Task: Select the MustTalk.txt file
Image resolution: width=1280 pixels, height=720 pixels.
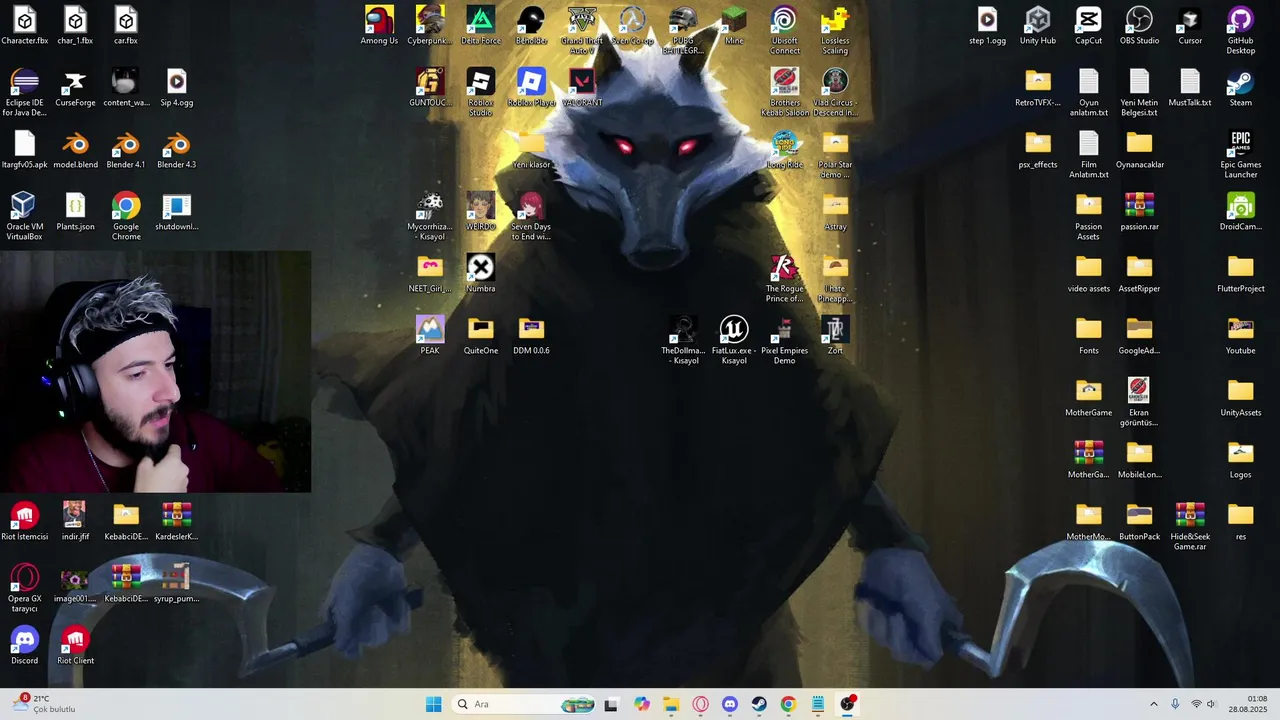Action: pos(1190,88)
